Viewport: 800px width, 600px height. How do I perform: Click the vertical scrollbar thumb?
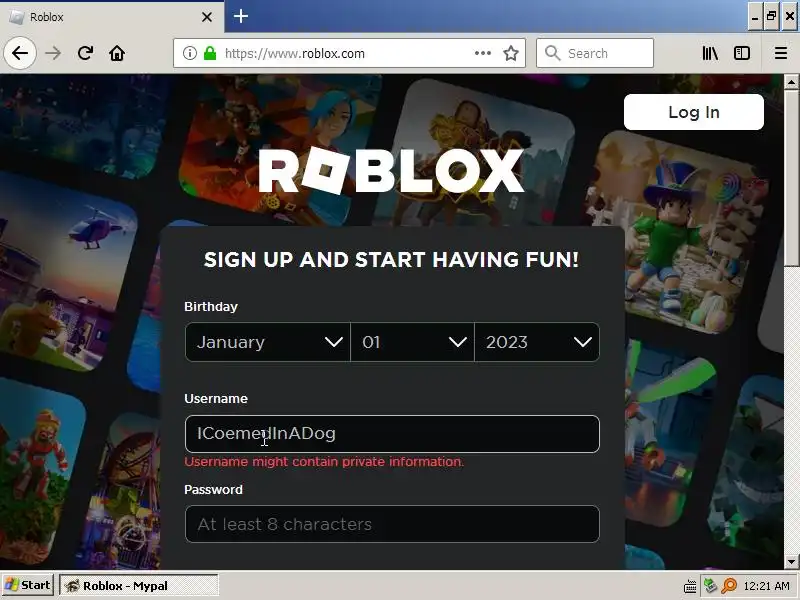791,177
